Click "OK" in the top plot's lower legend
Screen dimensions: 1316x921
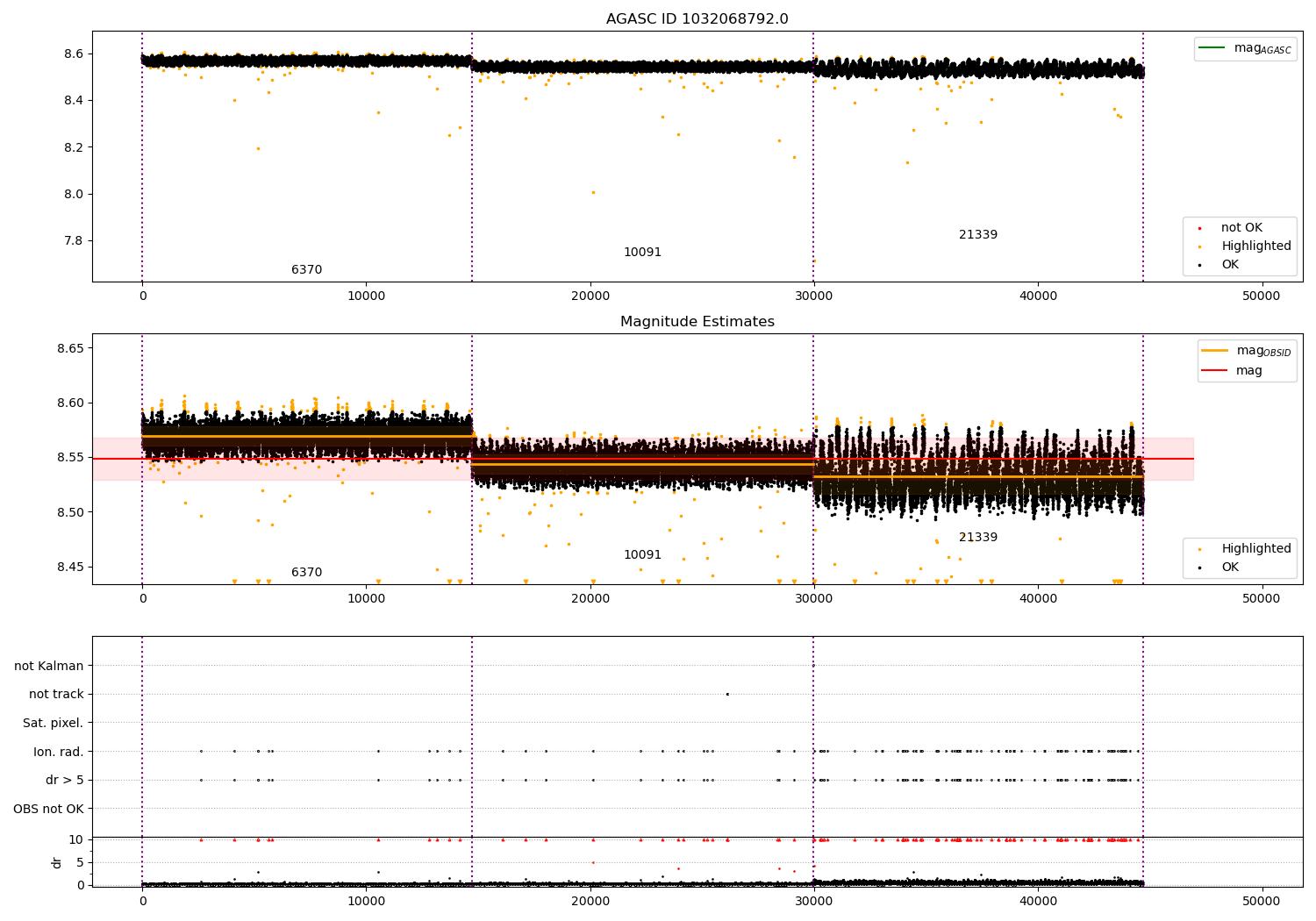(1230, 265)
